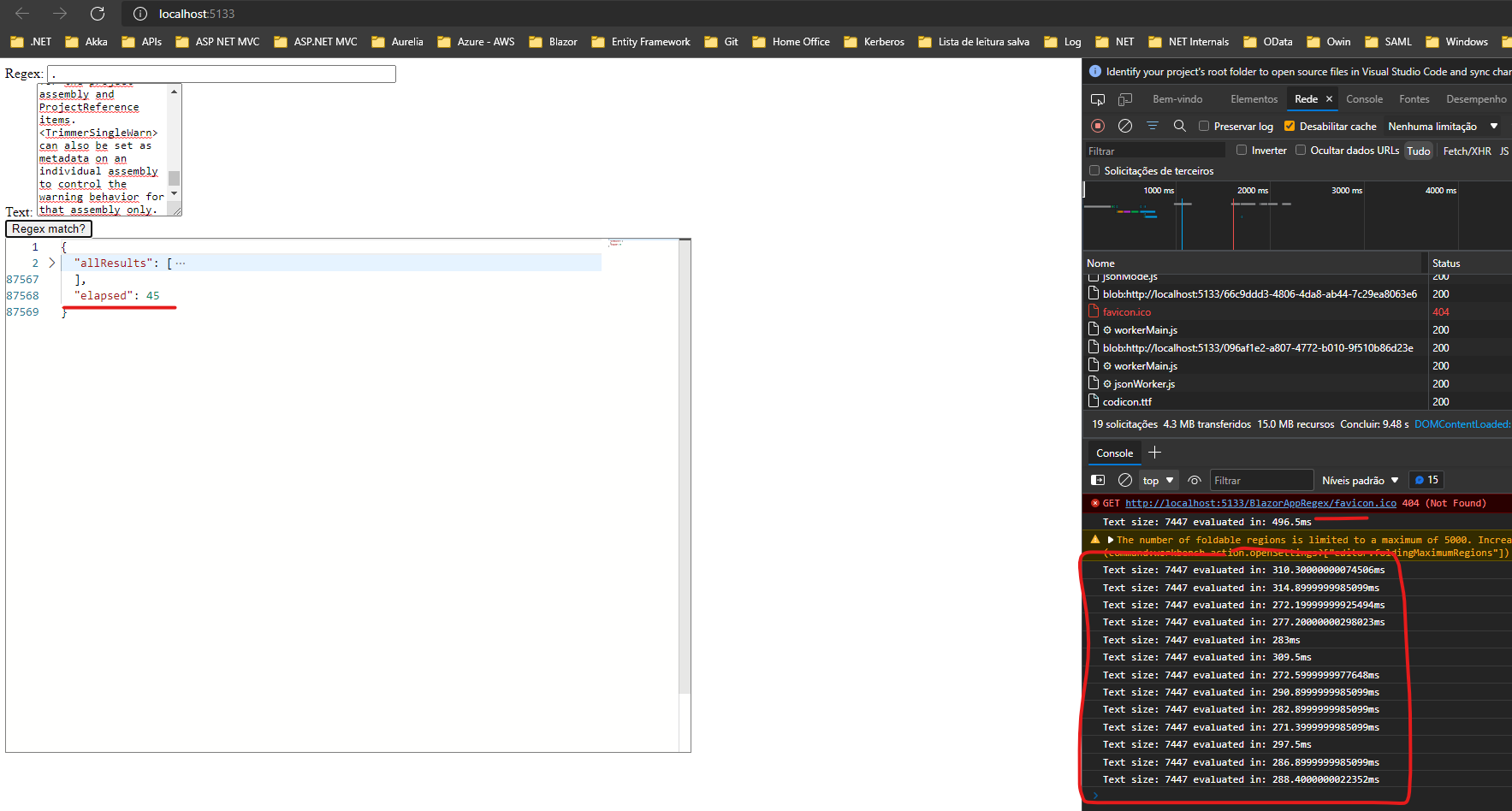Click the show console sidebar icon
Image resolution: width=1512 pixels, height=811 pixels.
[x=1098, y=480]
